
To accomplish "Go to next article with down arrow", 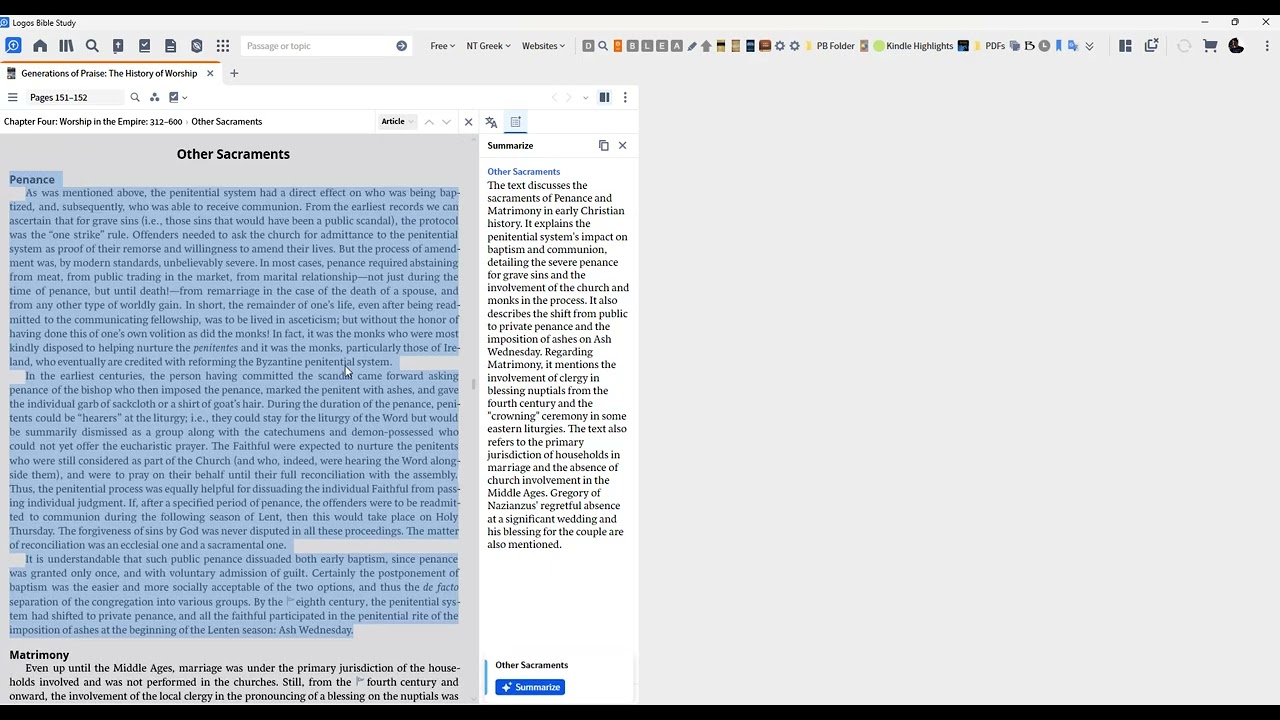I will [446, 122].
